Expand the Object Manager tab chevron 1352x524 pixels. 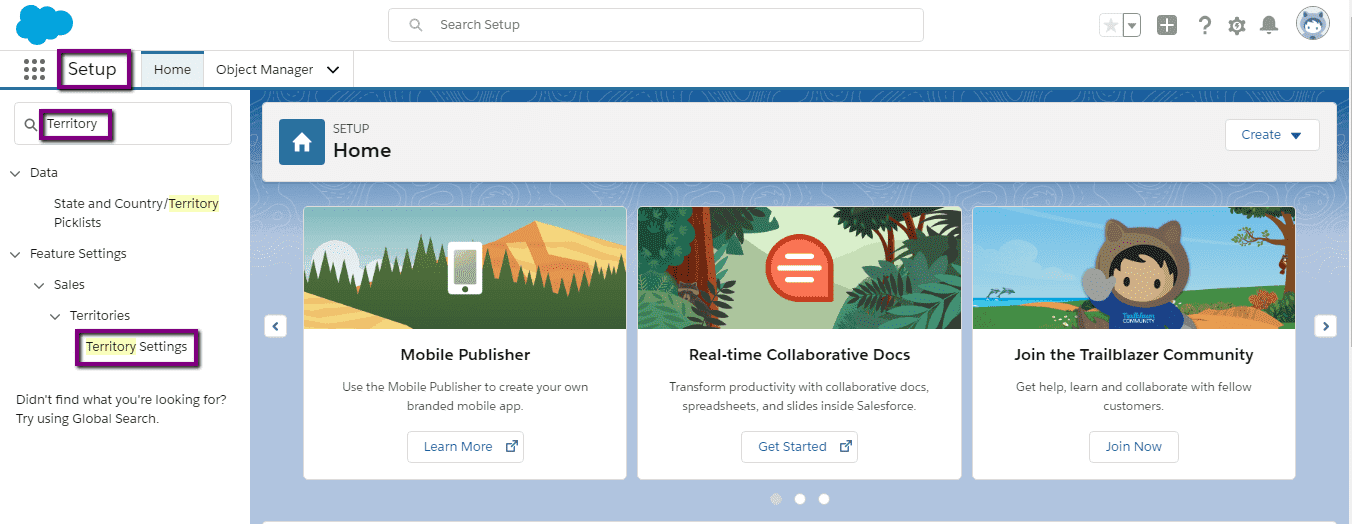(333, 70)
